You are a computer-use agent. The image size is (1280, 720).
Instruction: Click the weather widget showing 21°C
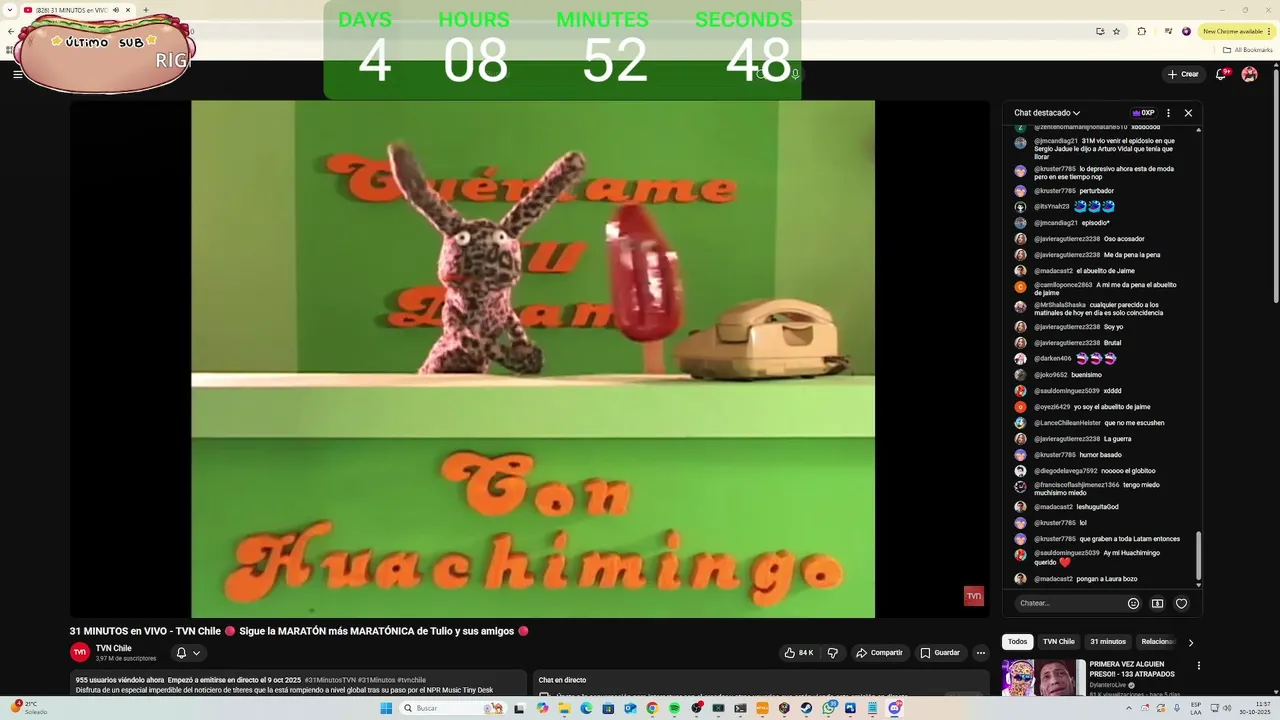point(30,708)
